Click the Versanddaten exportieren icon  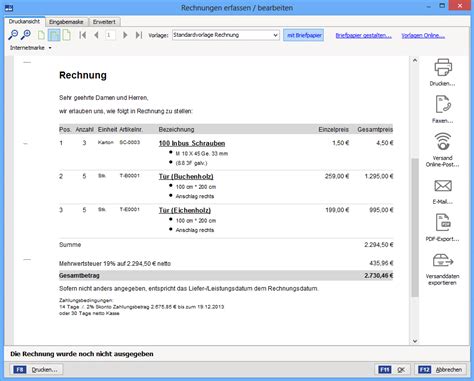tap(443, 261)
